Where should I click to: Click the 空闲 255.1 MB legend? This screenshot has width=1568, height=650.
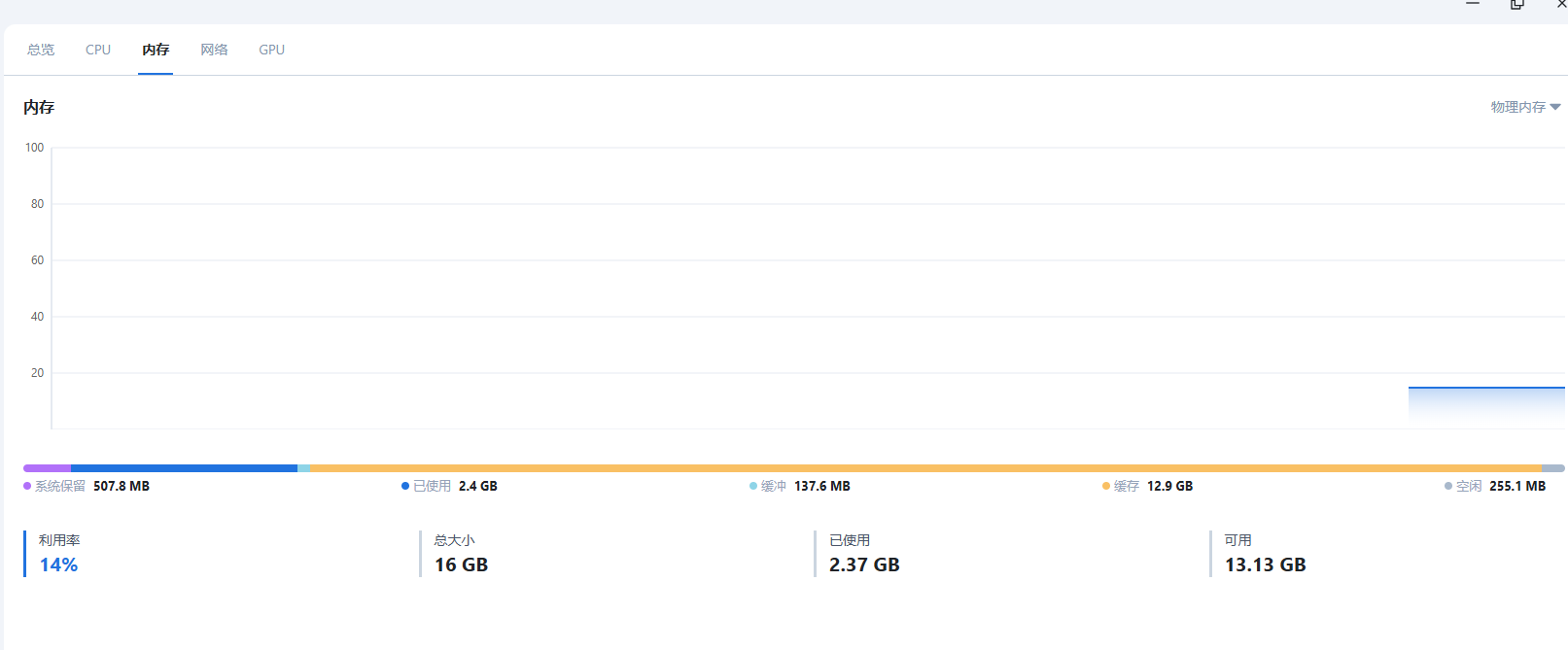(x=1495, y=486)
